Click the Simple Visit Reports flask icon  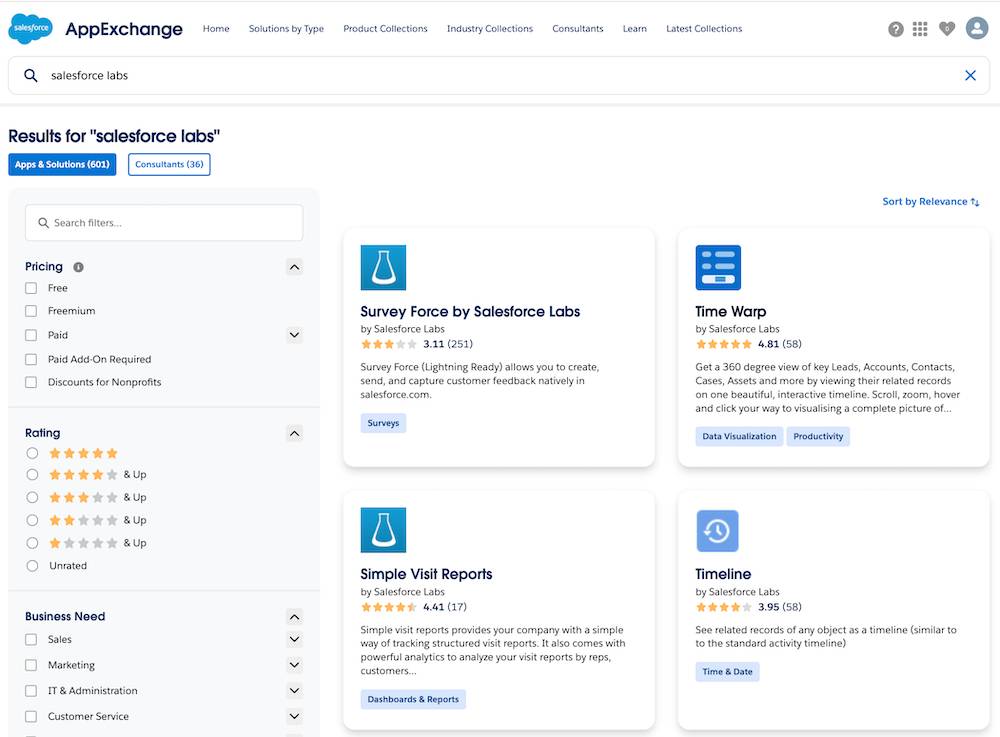(x=383, y=530)
